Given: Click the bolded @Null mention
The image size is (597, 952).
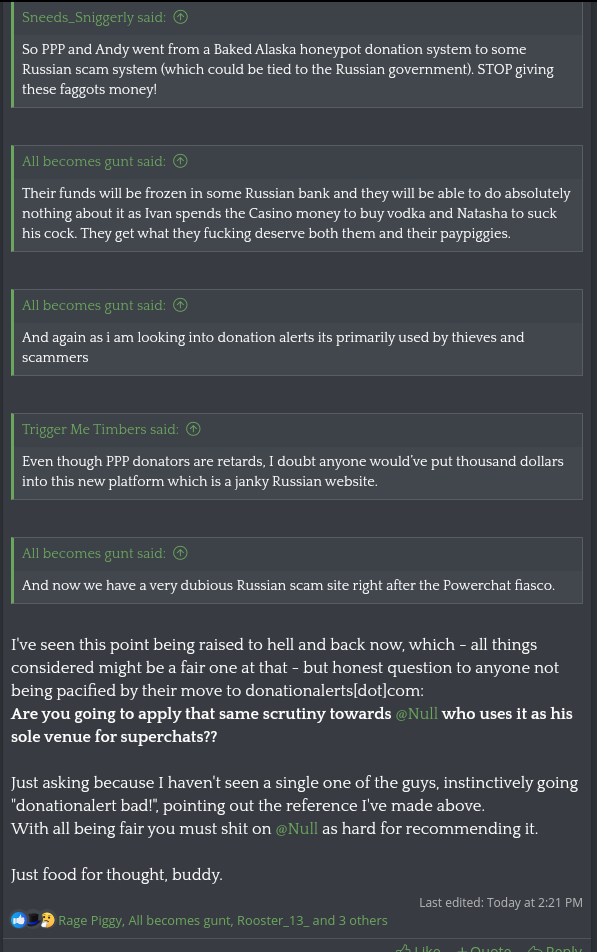Looking at the screenshot, I should pyautogui.click(x=417, y=713).
